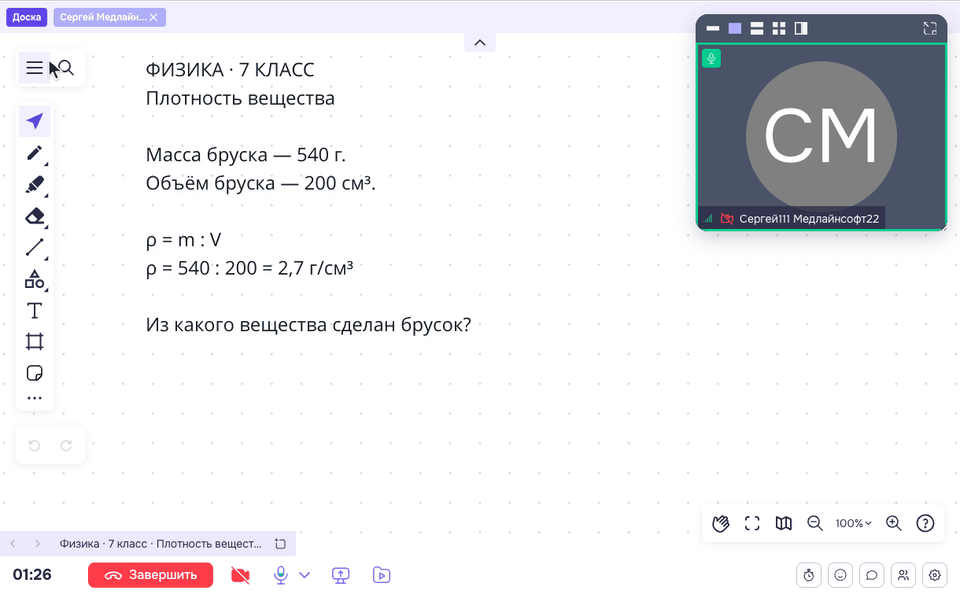Screen dimensions: 960x594
Task: Close the Сергей Медлайн tab
Action: 154,17
